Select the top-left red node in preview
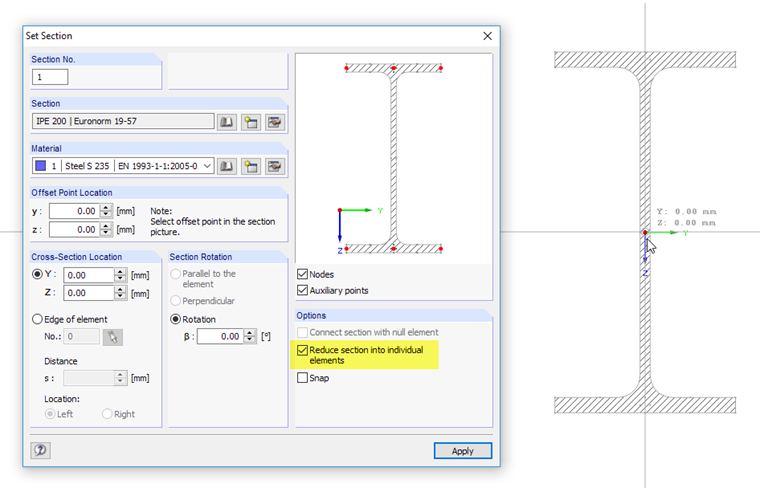The width and height of the screenshot is (760, 491). tap(347, 68)
